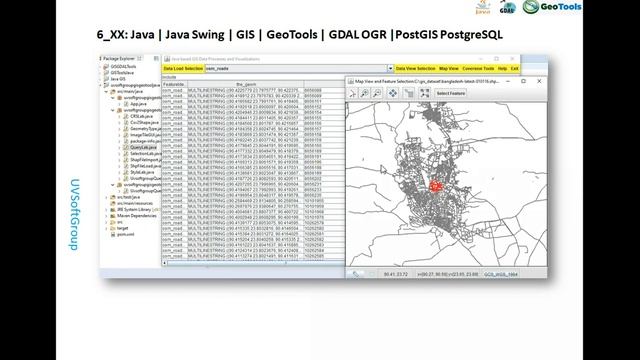Select the GISToolsJava project
The image size is (640, 360).
pyautogui.click(x=122, y=73)
